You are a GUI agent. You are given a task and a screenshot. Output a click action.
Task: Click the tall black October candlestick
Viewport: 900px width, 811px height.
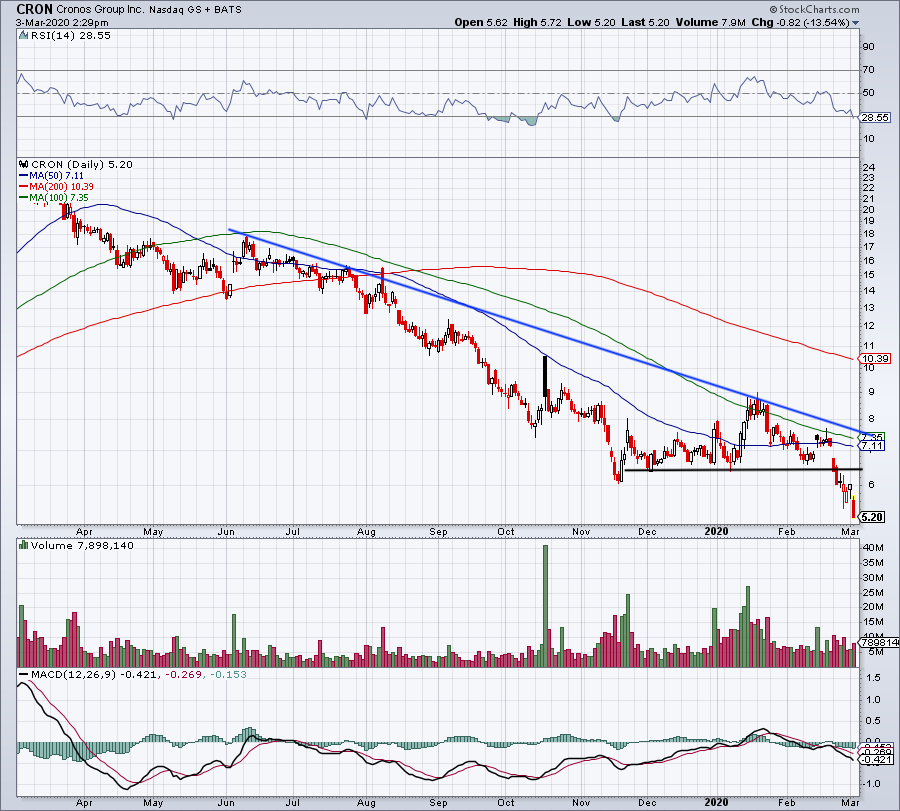[545, 376]
